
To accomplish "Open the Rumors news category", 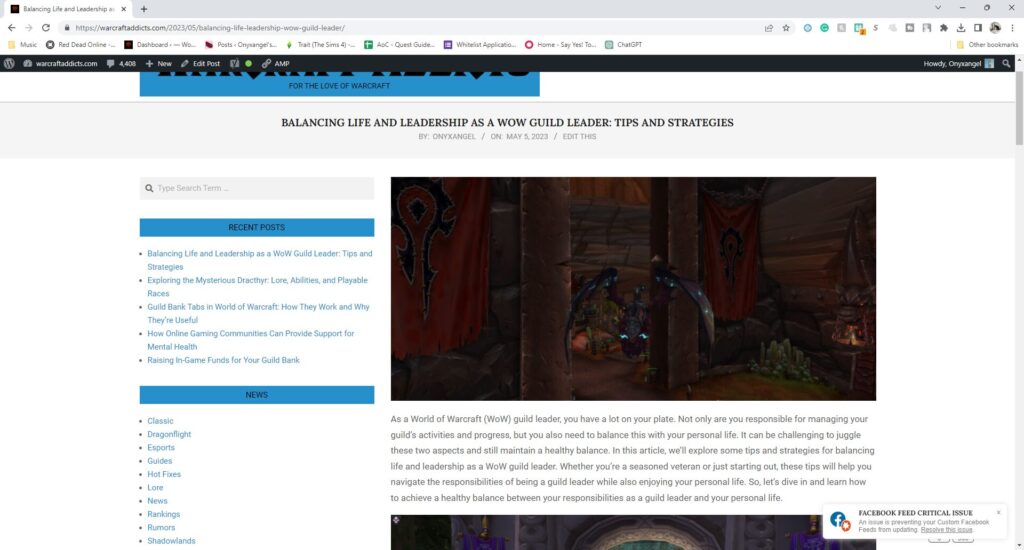I will coord(161,527).
